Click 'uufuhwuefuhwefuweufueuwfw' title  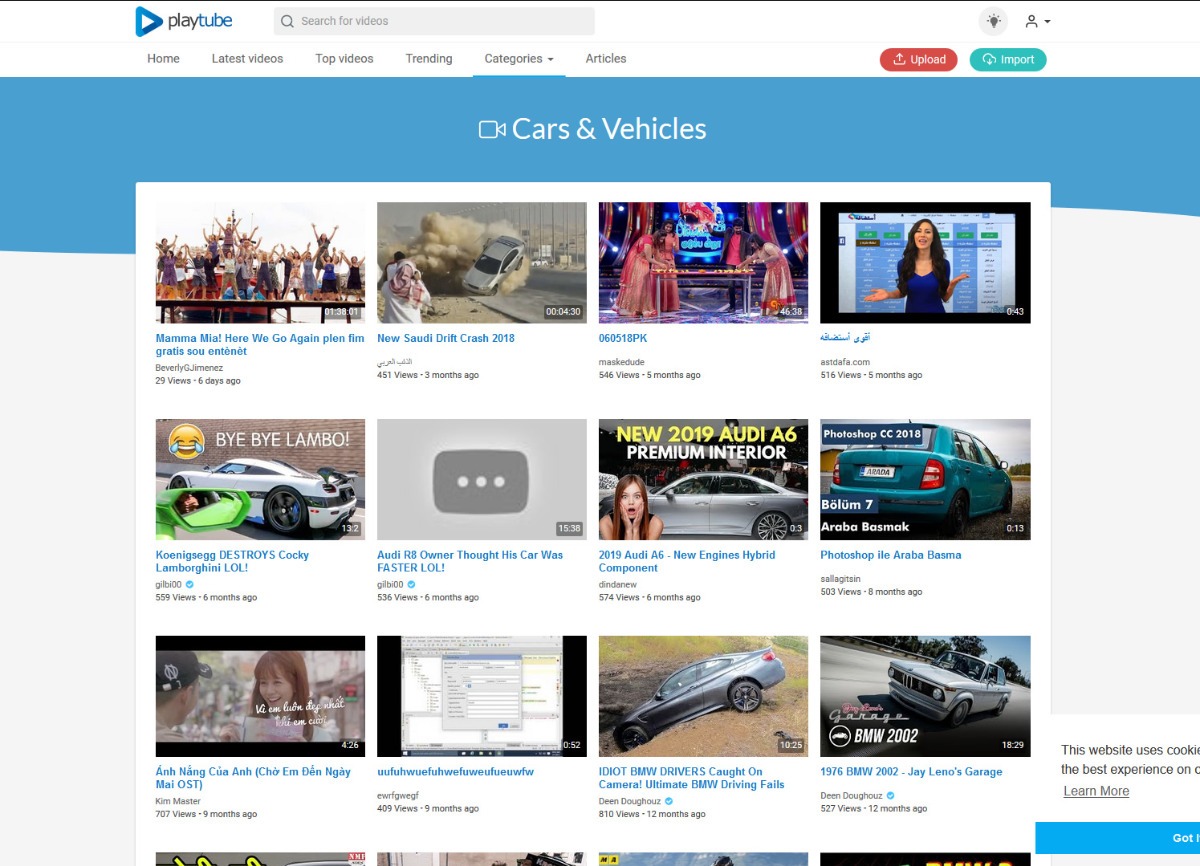tap(455, 772)
